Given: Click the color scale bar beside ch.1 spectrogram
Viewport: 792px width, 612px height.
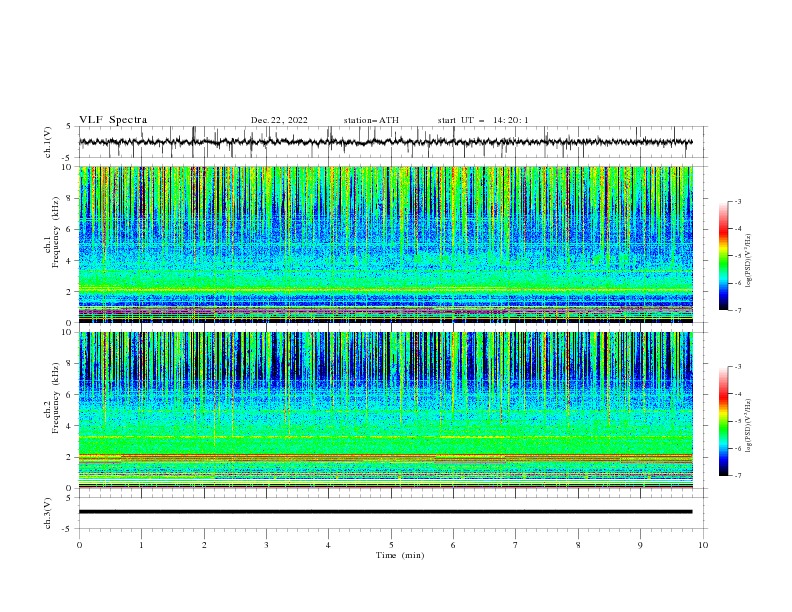Looking at the screenshot, I should 723,256.
